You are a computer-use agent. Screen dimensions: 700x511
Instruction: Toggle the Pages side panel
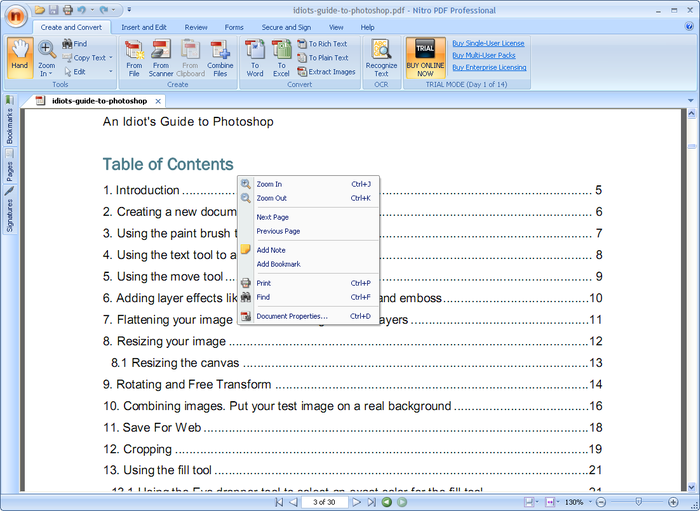tap(9, 166)
